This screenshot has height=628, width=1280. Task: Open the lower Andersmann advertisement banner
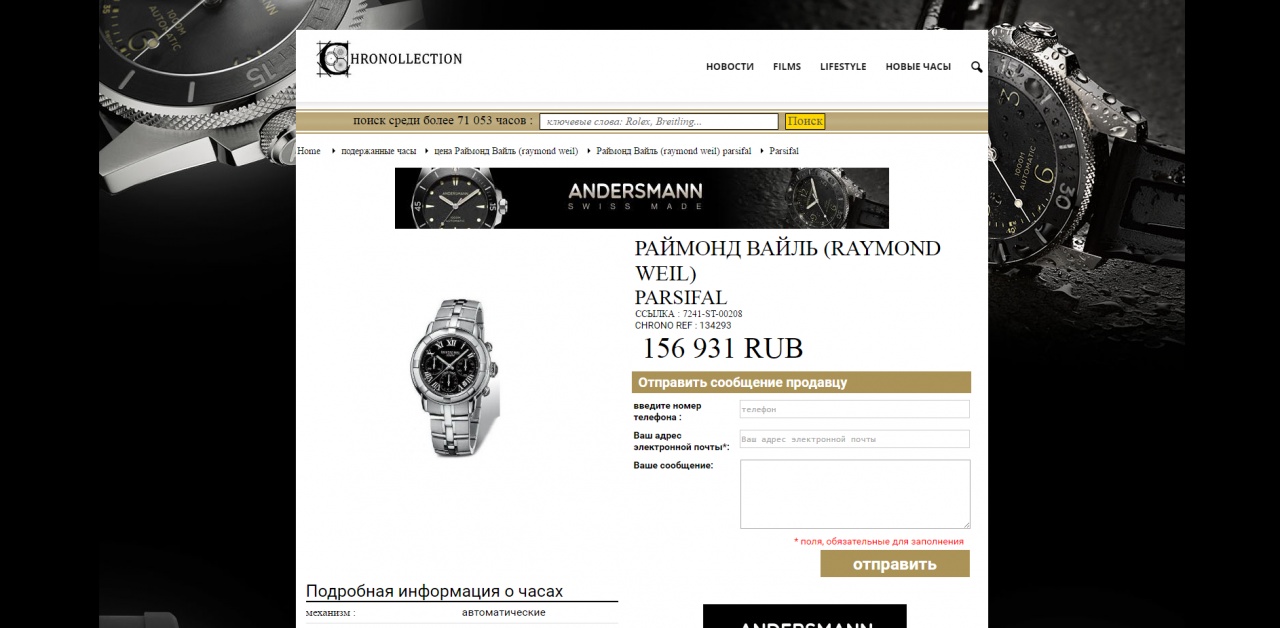pyautogui.click(x=805, y=616)
